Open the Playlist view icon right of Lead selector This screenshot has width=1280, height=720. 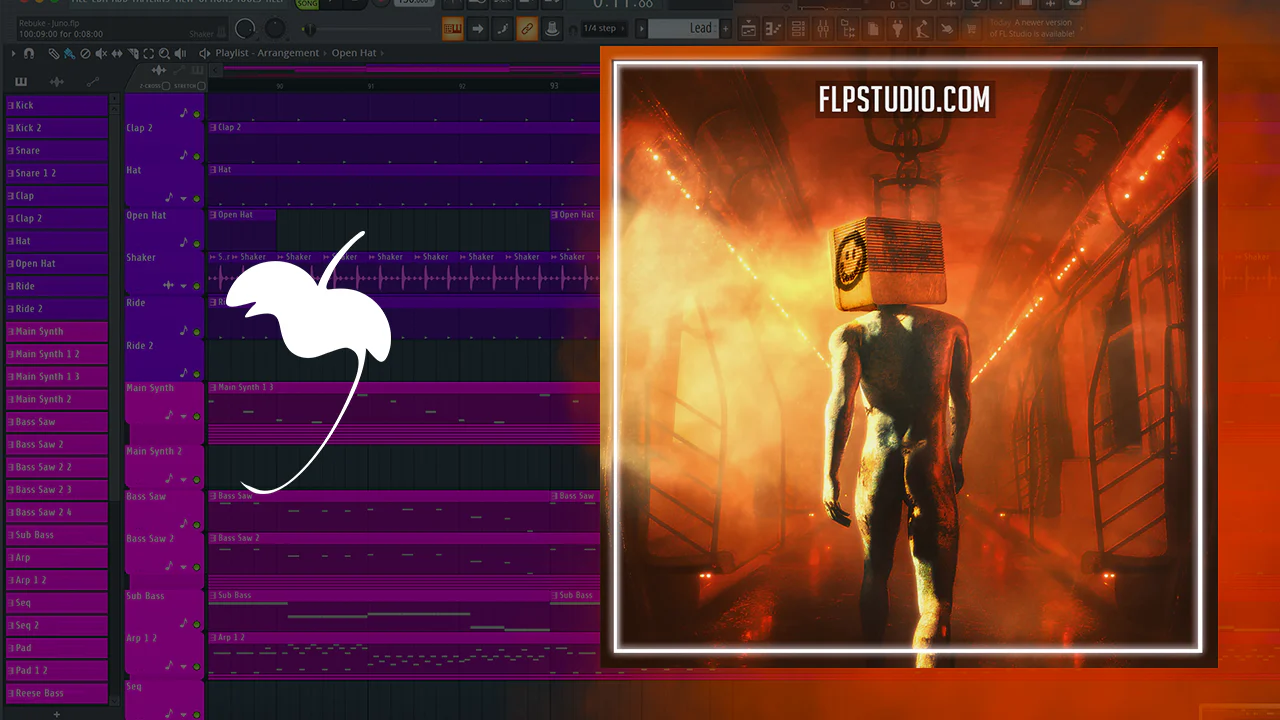tap(749, 28)
